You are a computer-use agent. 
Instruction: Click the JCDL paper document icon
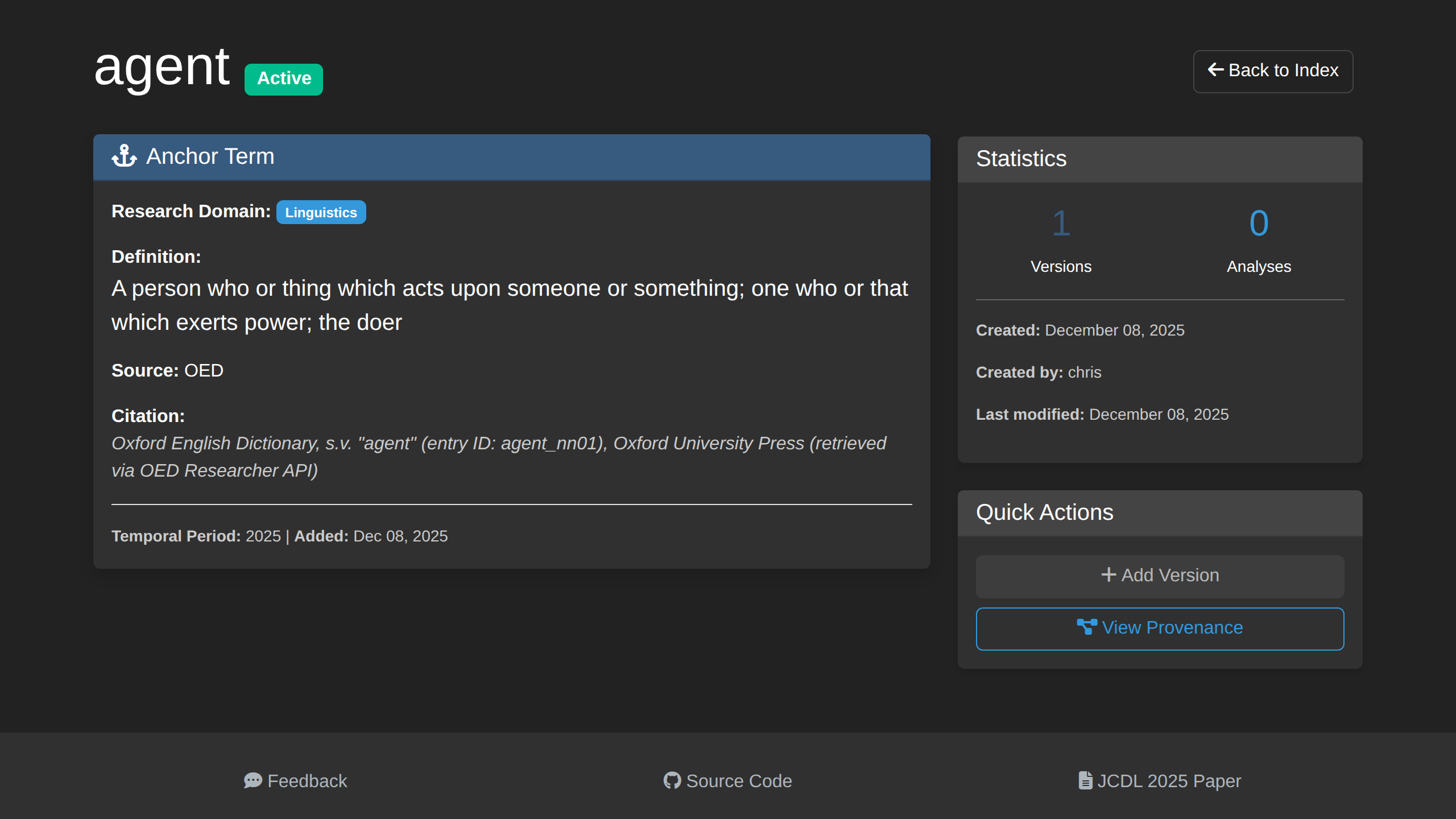point(1085,780)
